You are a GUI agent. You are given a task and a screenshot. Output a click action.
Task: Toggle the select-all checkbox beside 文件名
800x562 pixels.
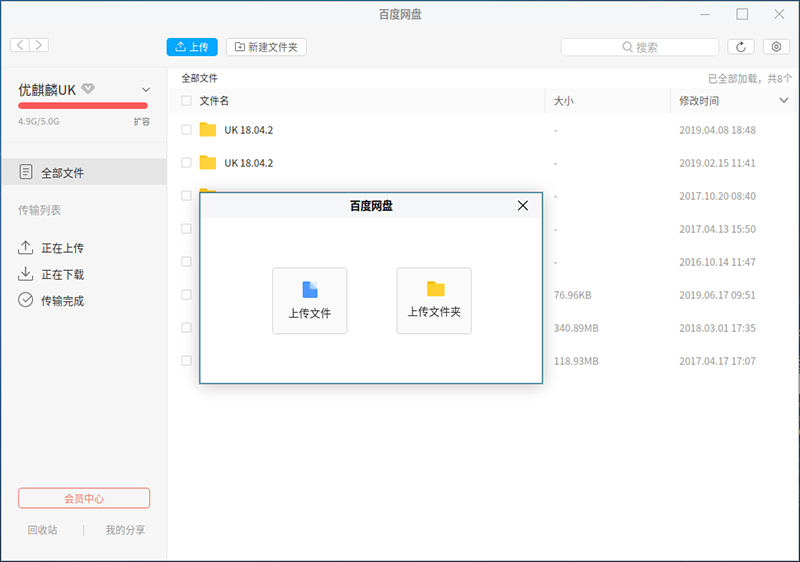(186, 101)
